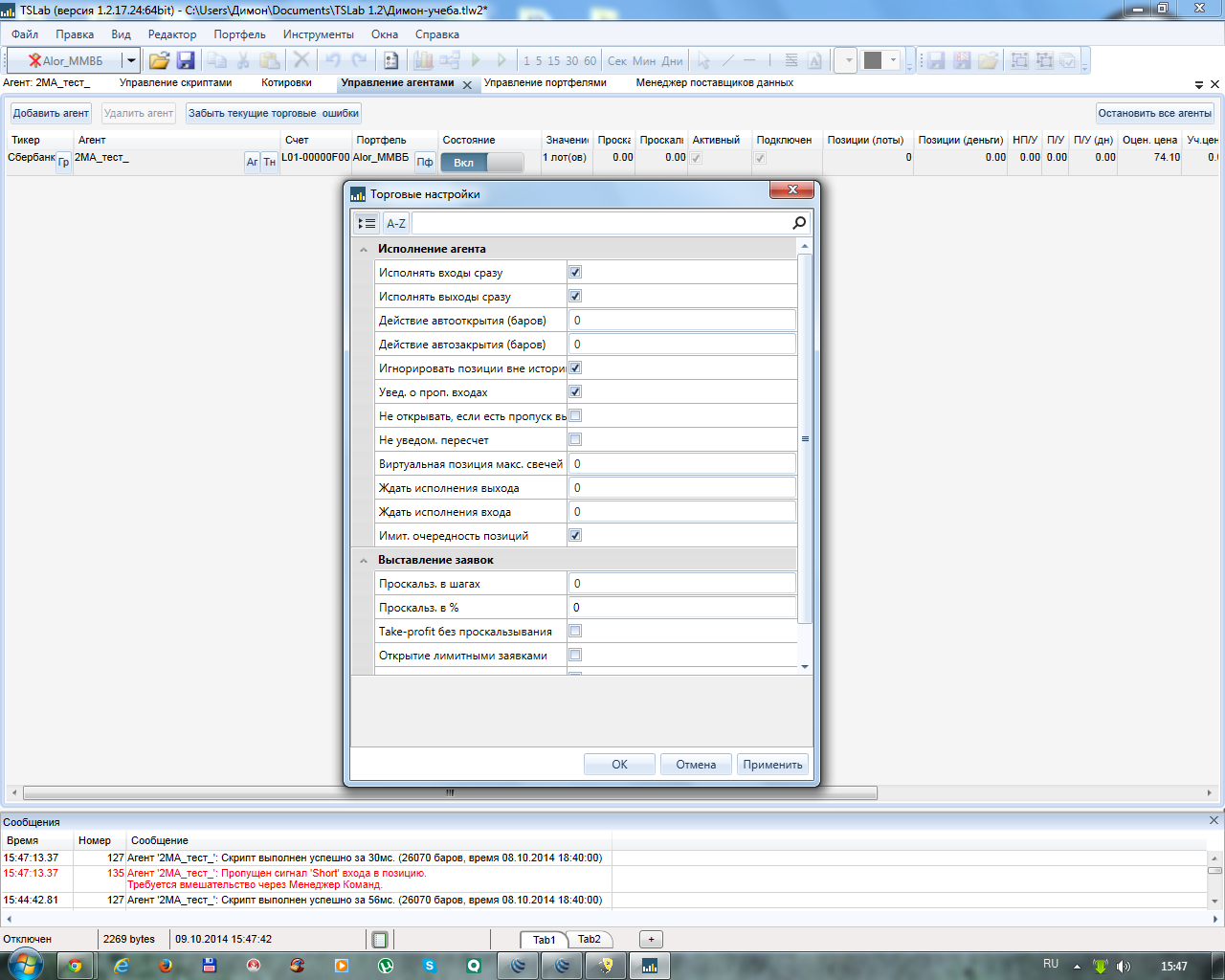Click the Аг button in agent row
Image resolution: width=1225 pixels, height=980 pixels.
(252, 162)
